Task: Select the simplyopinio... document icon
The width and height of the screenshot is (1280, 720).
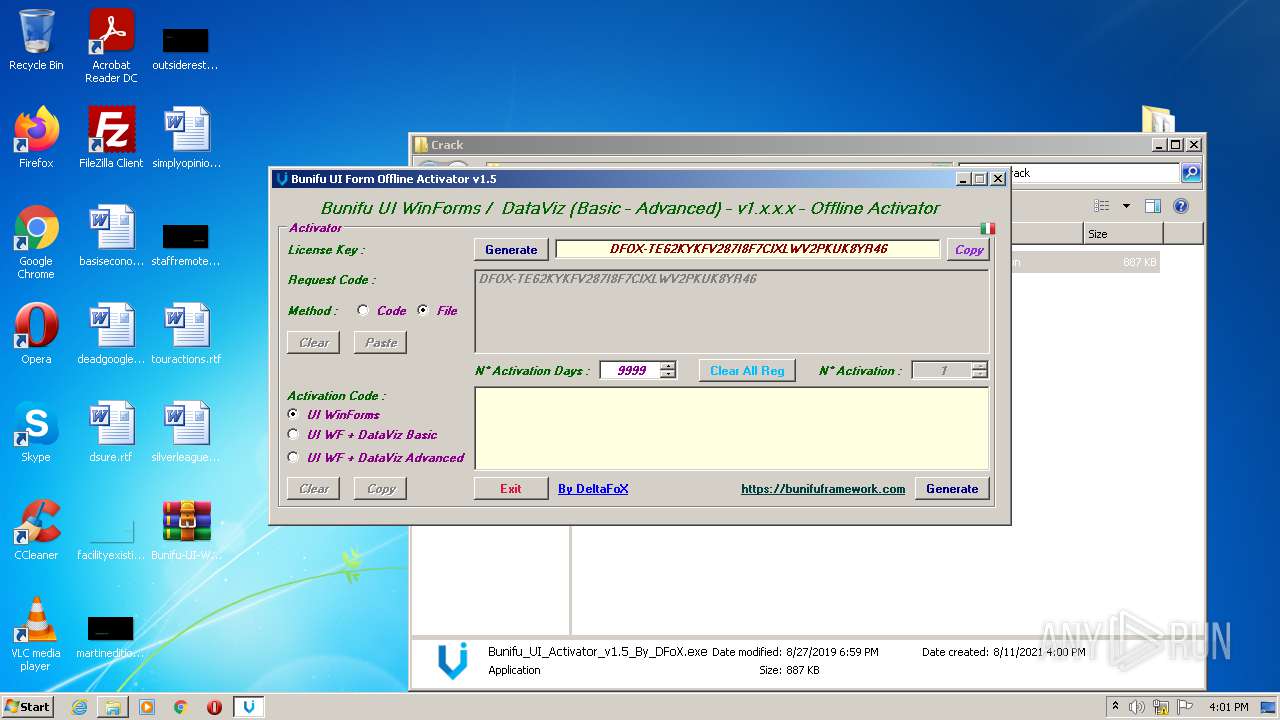Action: click(186, 138)
